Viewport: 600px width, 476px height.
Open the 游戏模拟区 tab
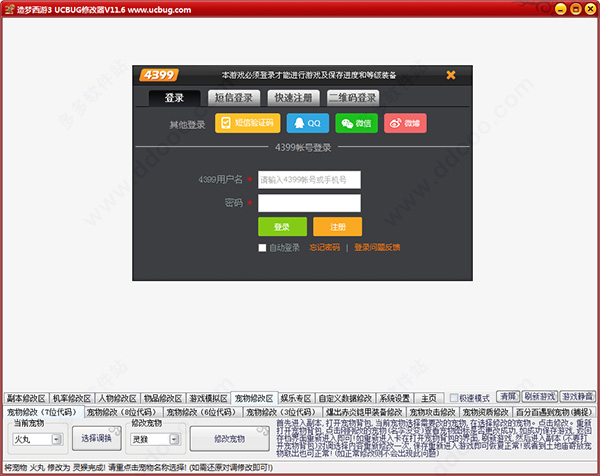[208, 398]
